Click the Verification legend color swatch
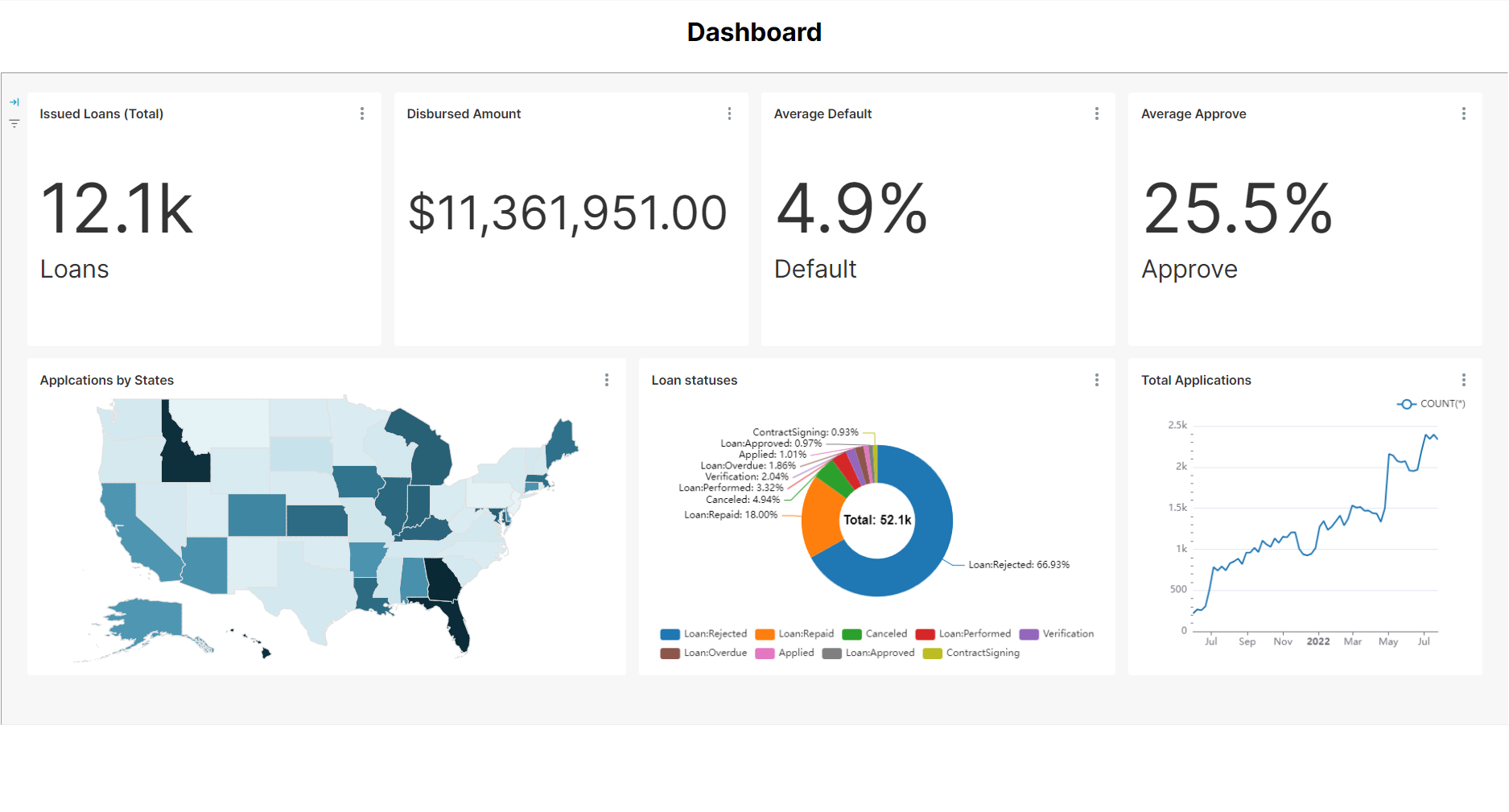Viewport: 1509px width, 812px height. coord(1029,634)
